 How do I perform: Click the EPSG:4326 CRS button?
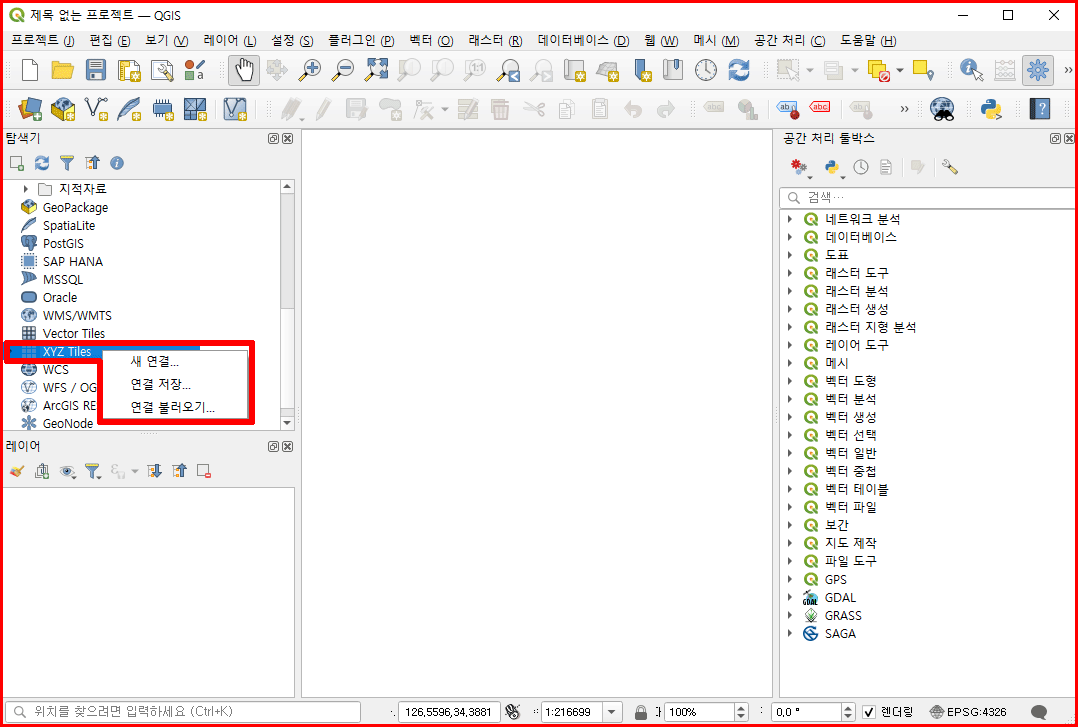(967, 712)
